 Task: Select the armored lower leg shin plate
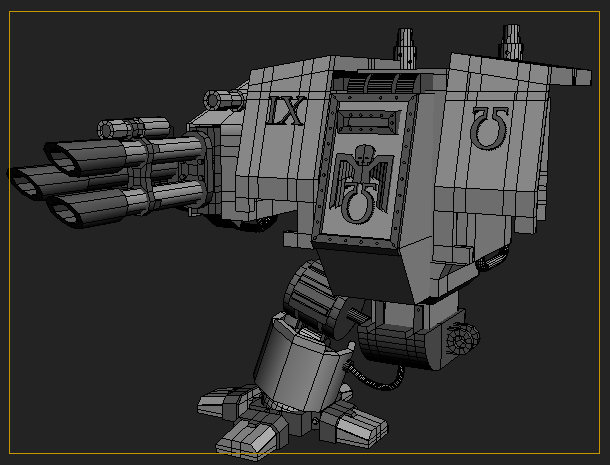(x=302, y=363)
